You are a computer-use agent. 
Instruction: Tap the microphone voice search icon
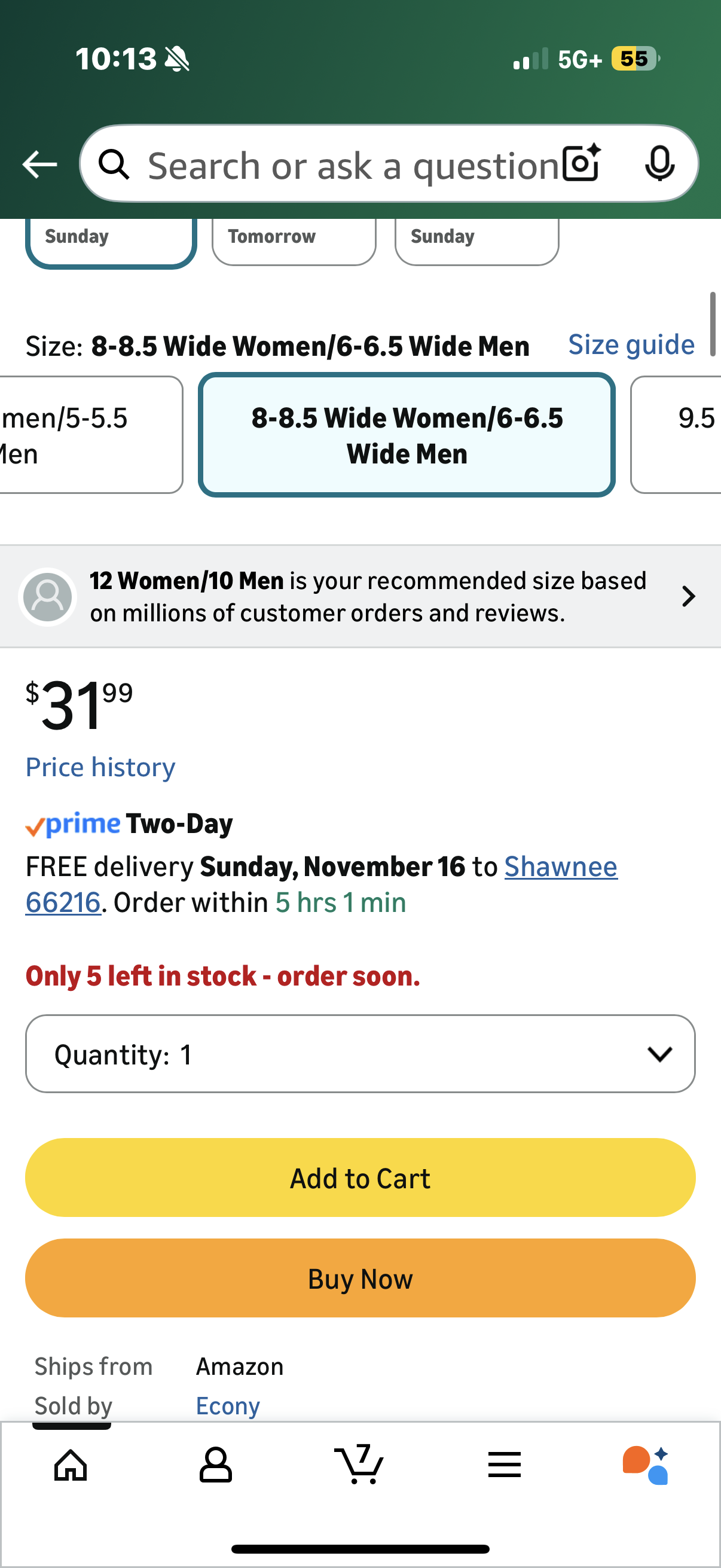[x=659, y=164]
